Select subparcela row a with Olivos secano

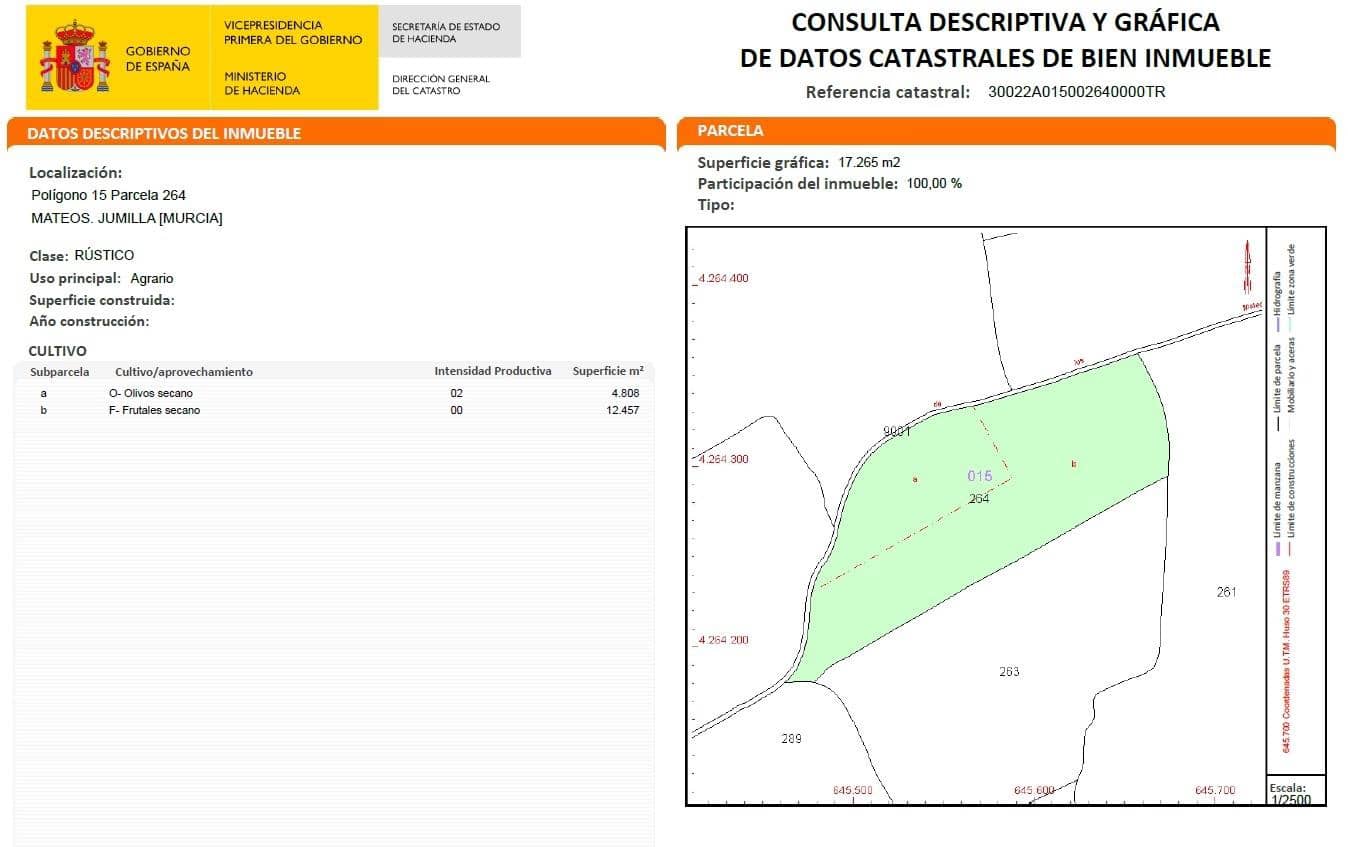[x=150, y=393]
